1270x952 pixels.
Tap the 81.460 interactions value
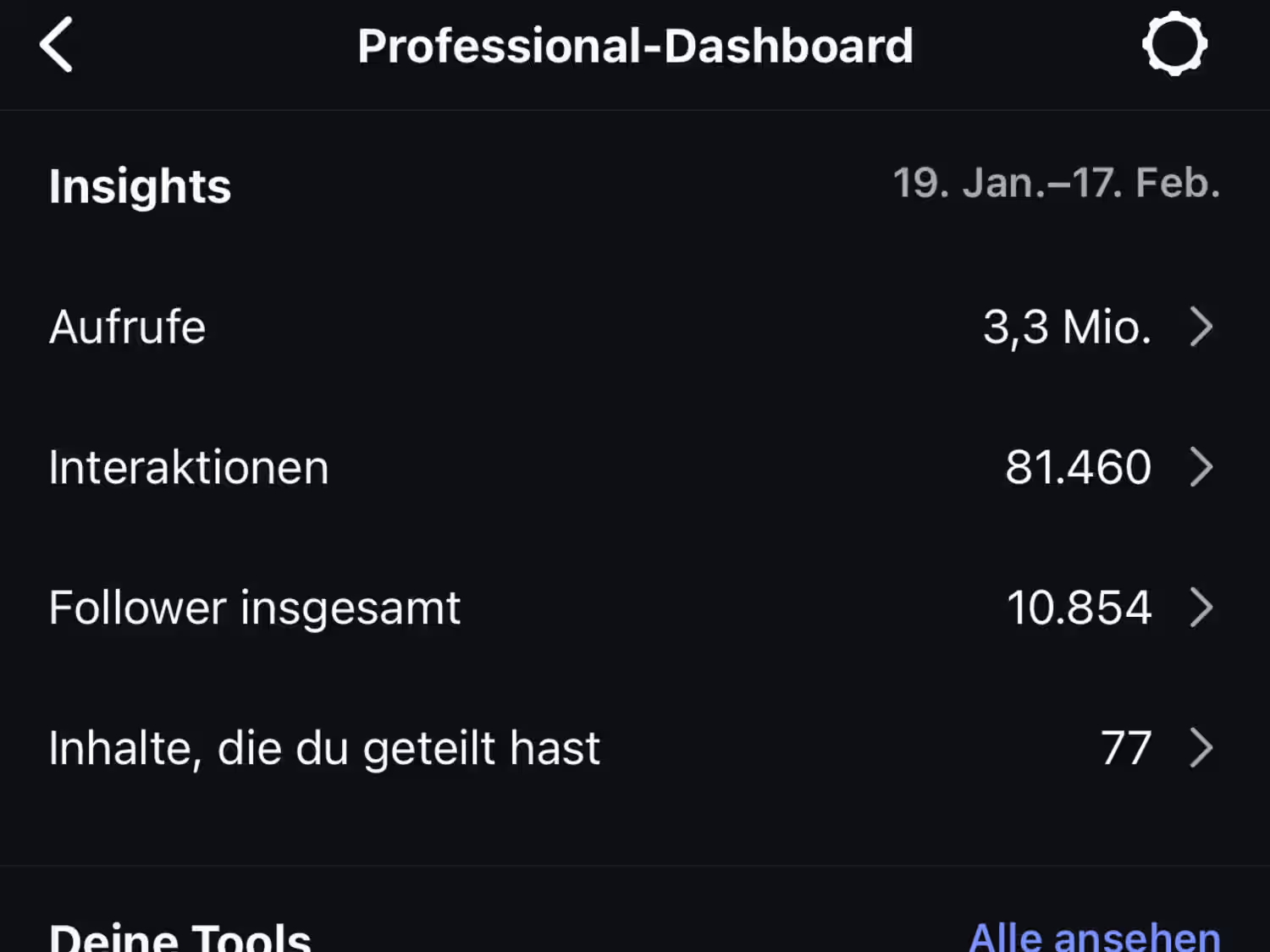click(x=1078, y=467)
